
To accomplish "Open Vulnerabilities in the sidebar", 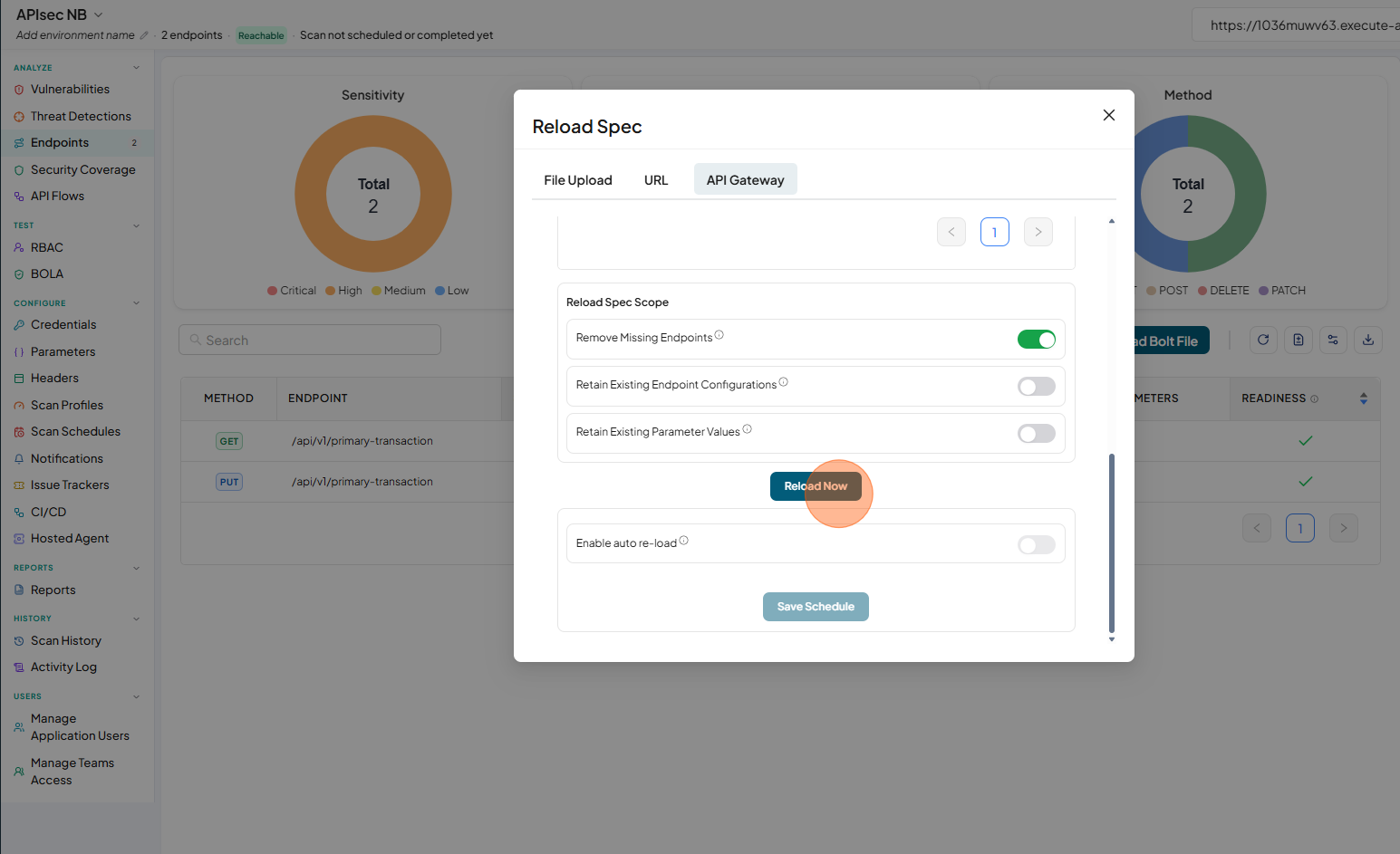I will pyautogui.click(x=70, y=90).
